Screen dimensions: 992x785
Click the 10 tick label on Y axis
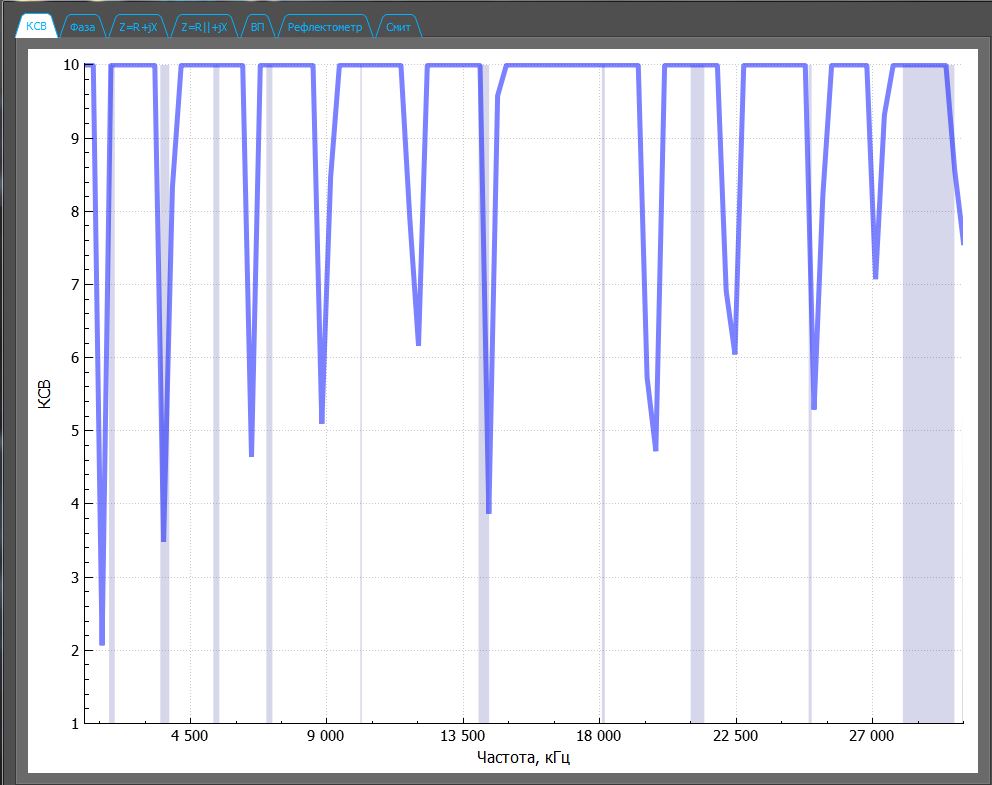71,65
